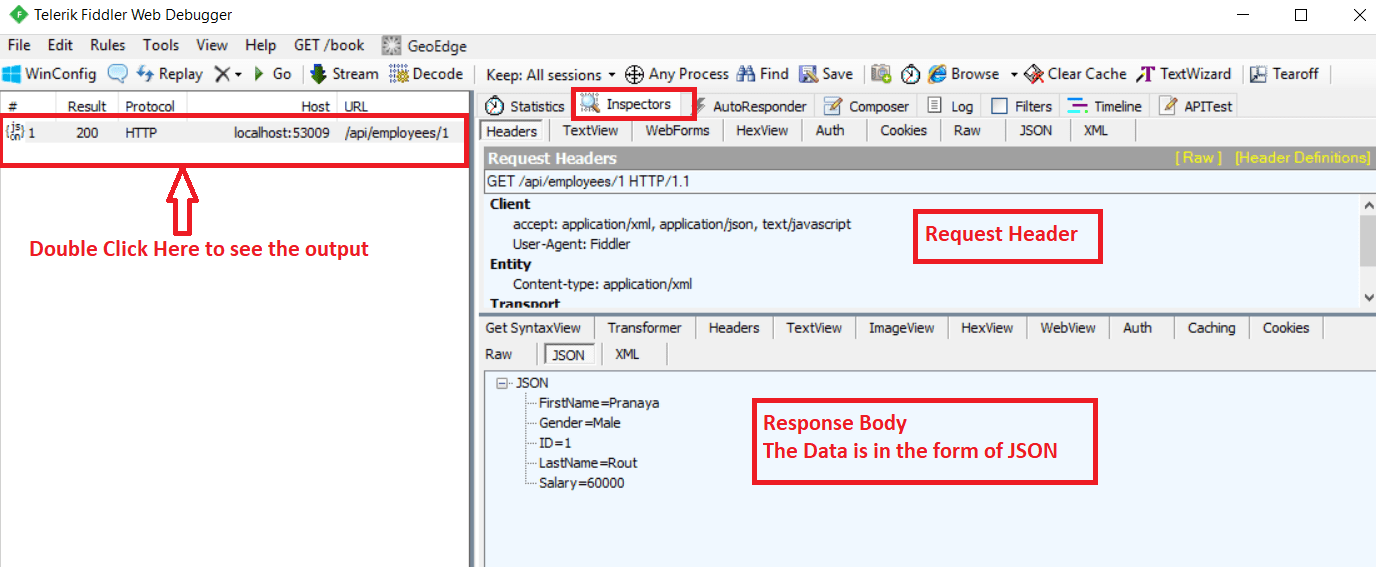Clear Cache using the toolbar icon
Screen dimensions: 1376x567
1076,74
